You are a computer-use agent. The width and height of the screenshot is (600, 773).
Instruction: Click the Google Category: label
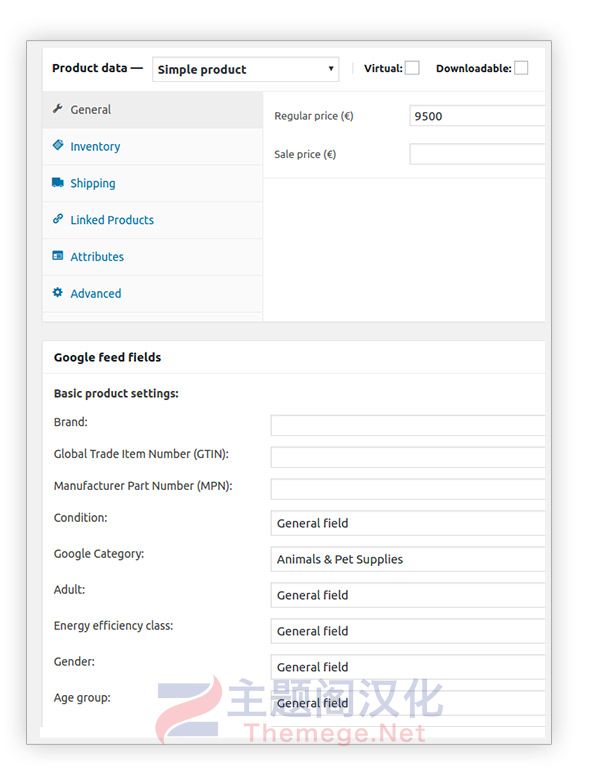(x=99, y=554)
